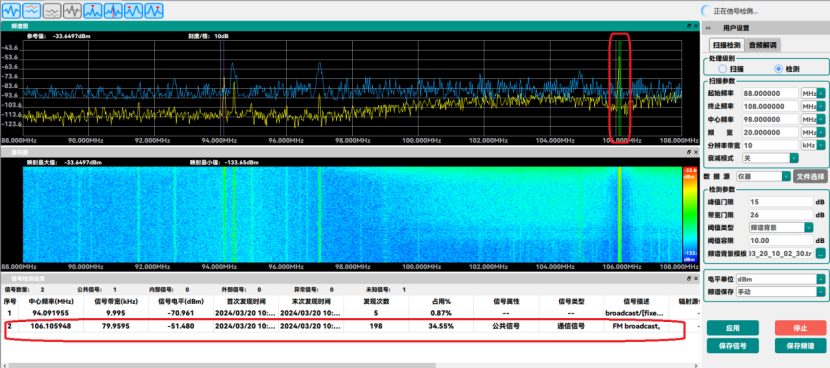The width and height of the screenshot is (830, 368).
Task: Expand the 阈值类型 dropdown
Action: (x=781, y=227)
